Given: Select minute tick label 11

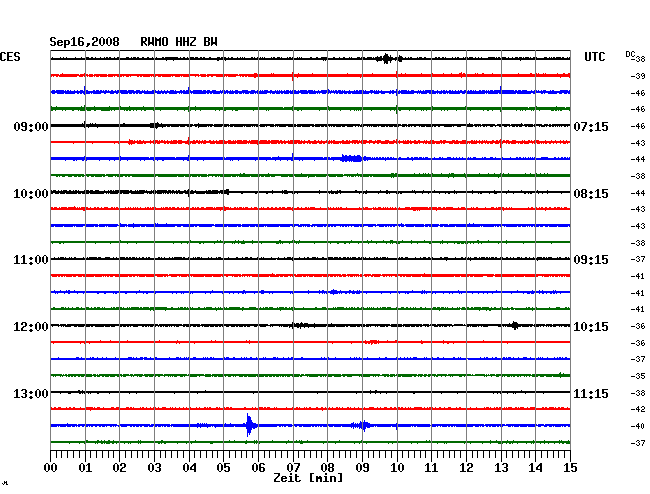Looking at the screenshot, I should pyautogui.click(x=431, y=468).
